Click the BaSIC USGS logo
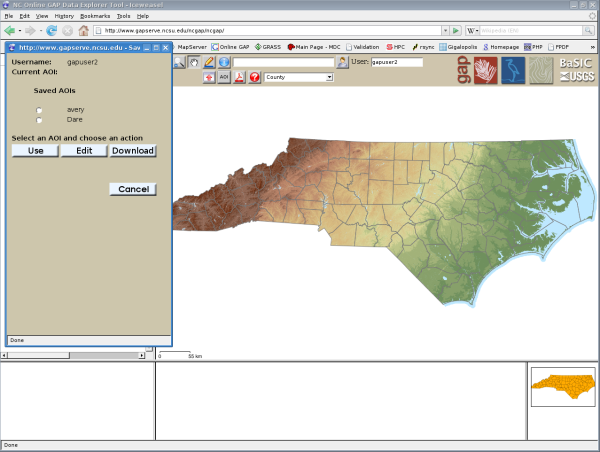Image resolution: width=600 pixels, height=452 pixels. [x=577, y=70]
